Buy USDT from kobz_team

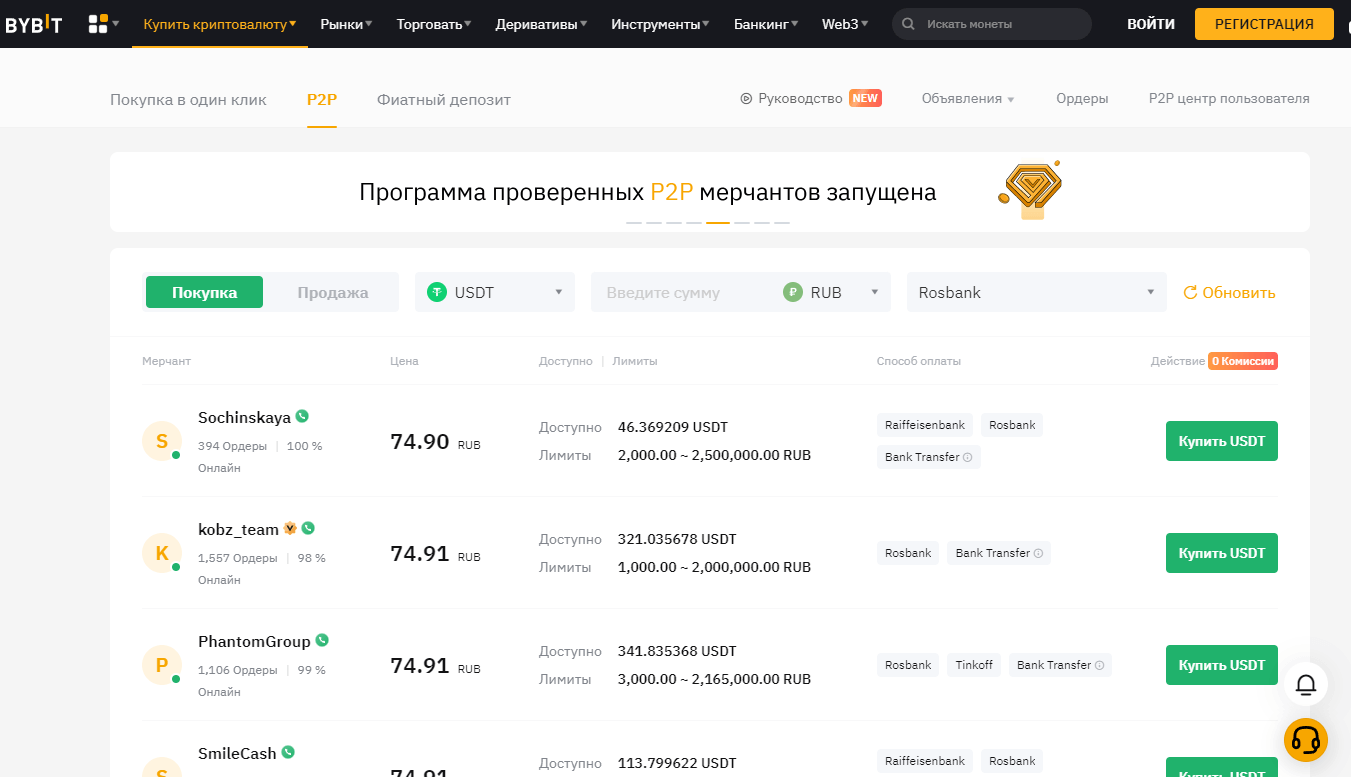pos(1222,553)
